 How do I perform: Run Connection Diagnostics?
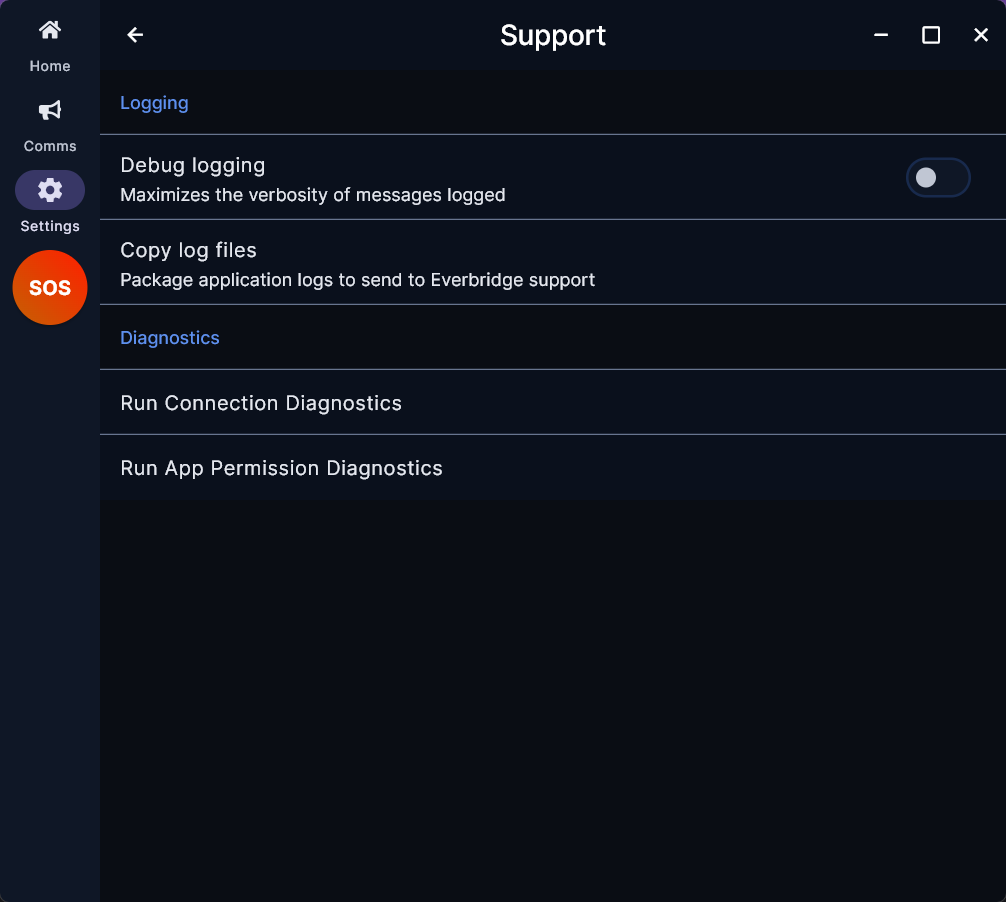552,402
